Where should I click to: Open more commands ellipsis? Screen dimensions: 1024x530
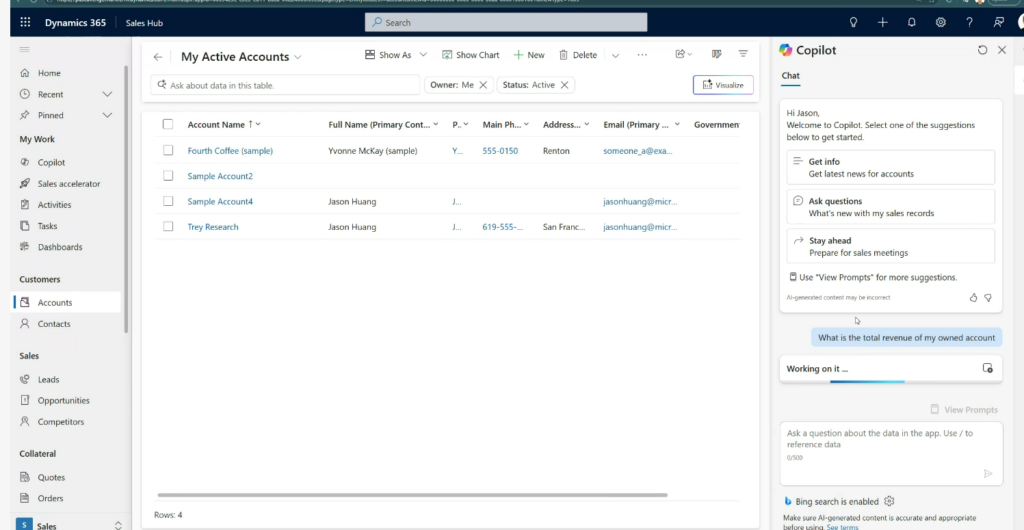(642, 55)
